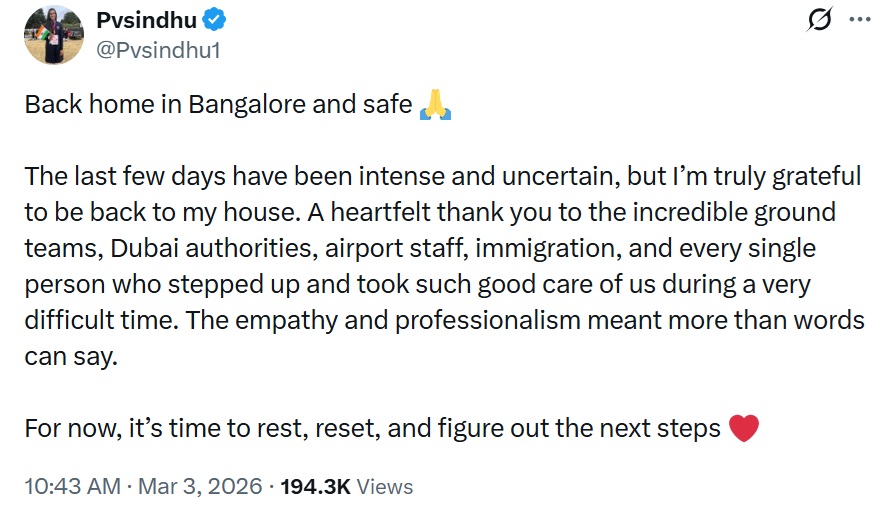Screen dimensions: 891x517
Task: Click the Pvsindhu display name
Action: coord(147,20)
